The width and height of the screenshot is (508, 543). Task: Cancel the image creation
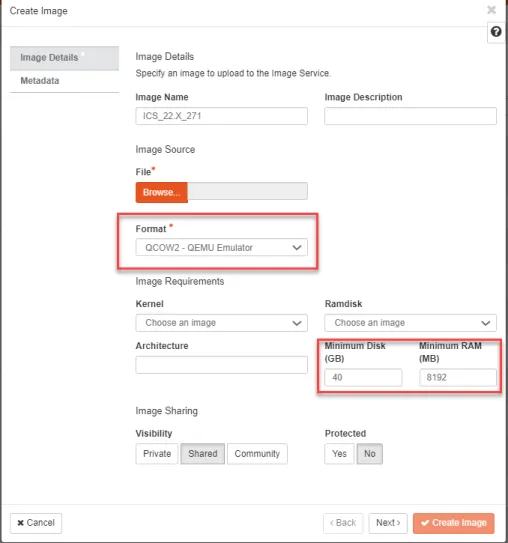click(x=36, y=523)
